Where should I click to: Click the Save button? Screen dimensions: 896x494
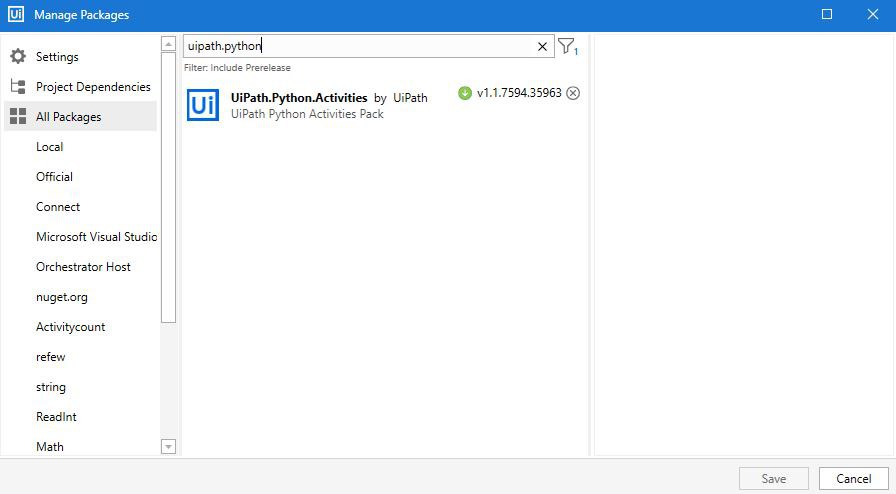tap(774, 479)
